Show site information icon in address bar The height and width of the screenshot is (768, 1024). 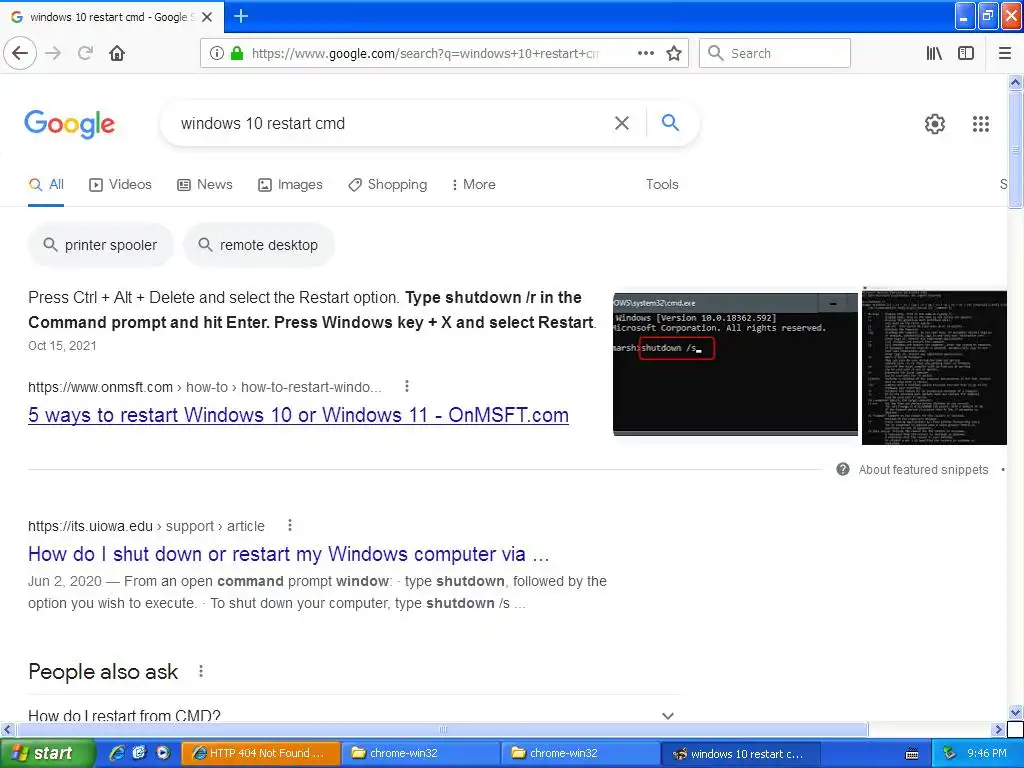[217, 54]
